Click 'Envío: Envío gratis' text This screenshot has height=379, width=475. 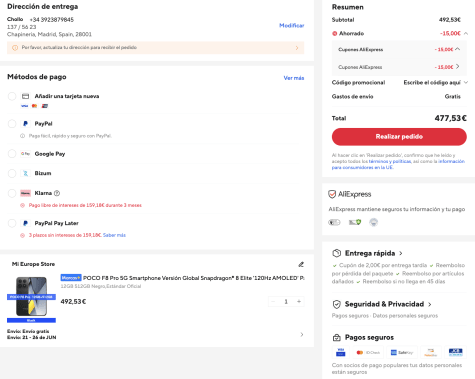click(28, 331)
